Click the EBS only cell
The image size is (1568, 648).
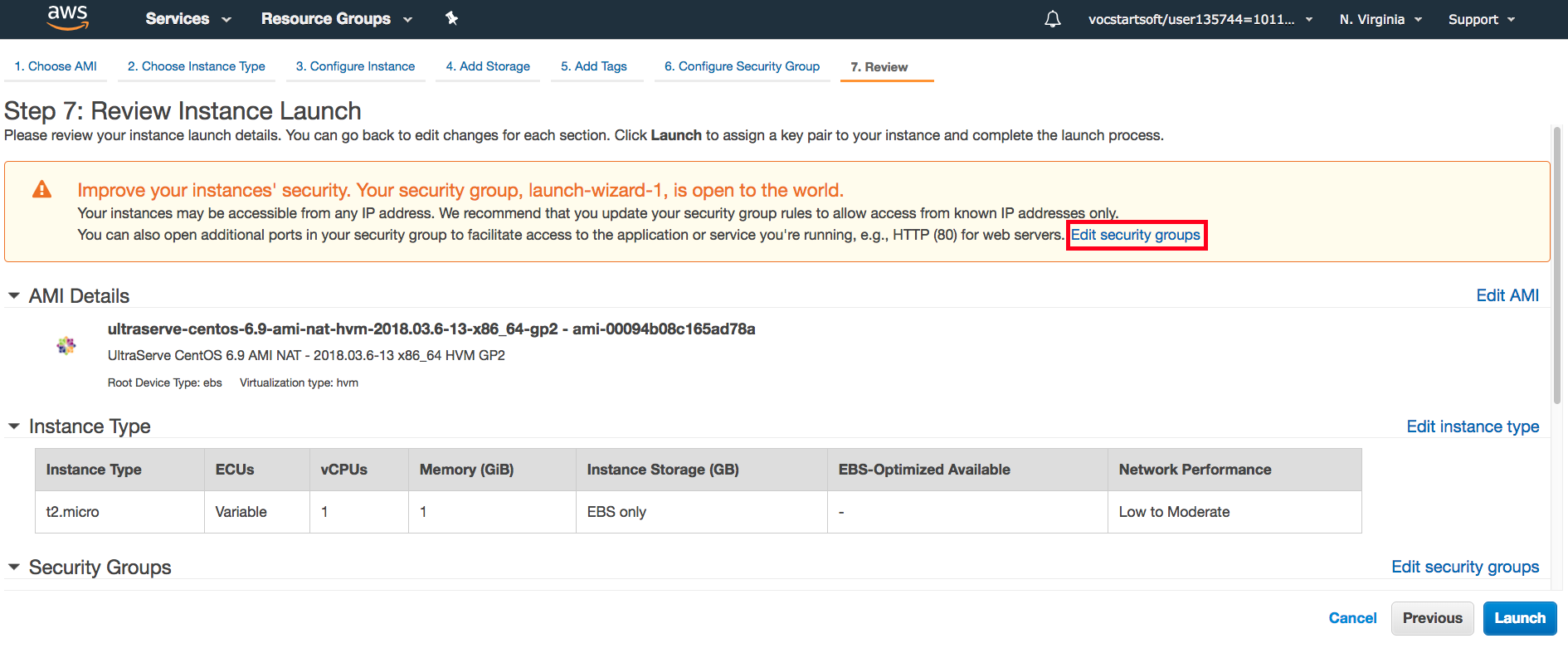(702, 512)
